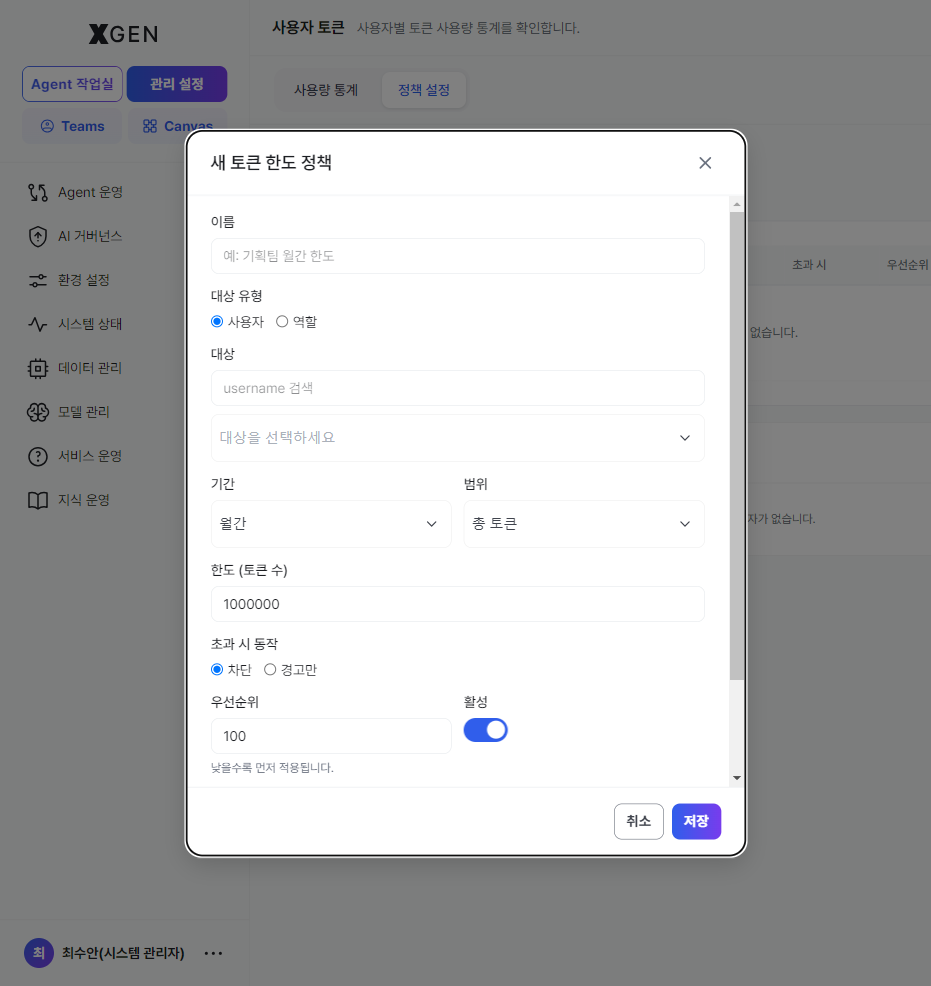This screenshot has height=986, width=931.
Task: Open the three-dot user menu
Action: click(x=214, y=953)
